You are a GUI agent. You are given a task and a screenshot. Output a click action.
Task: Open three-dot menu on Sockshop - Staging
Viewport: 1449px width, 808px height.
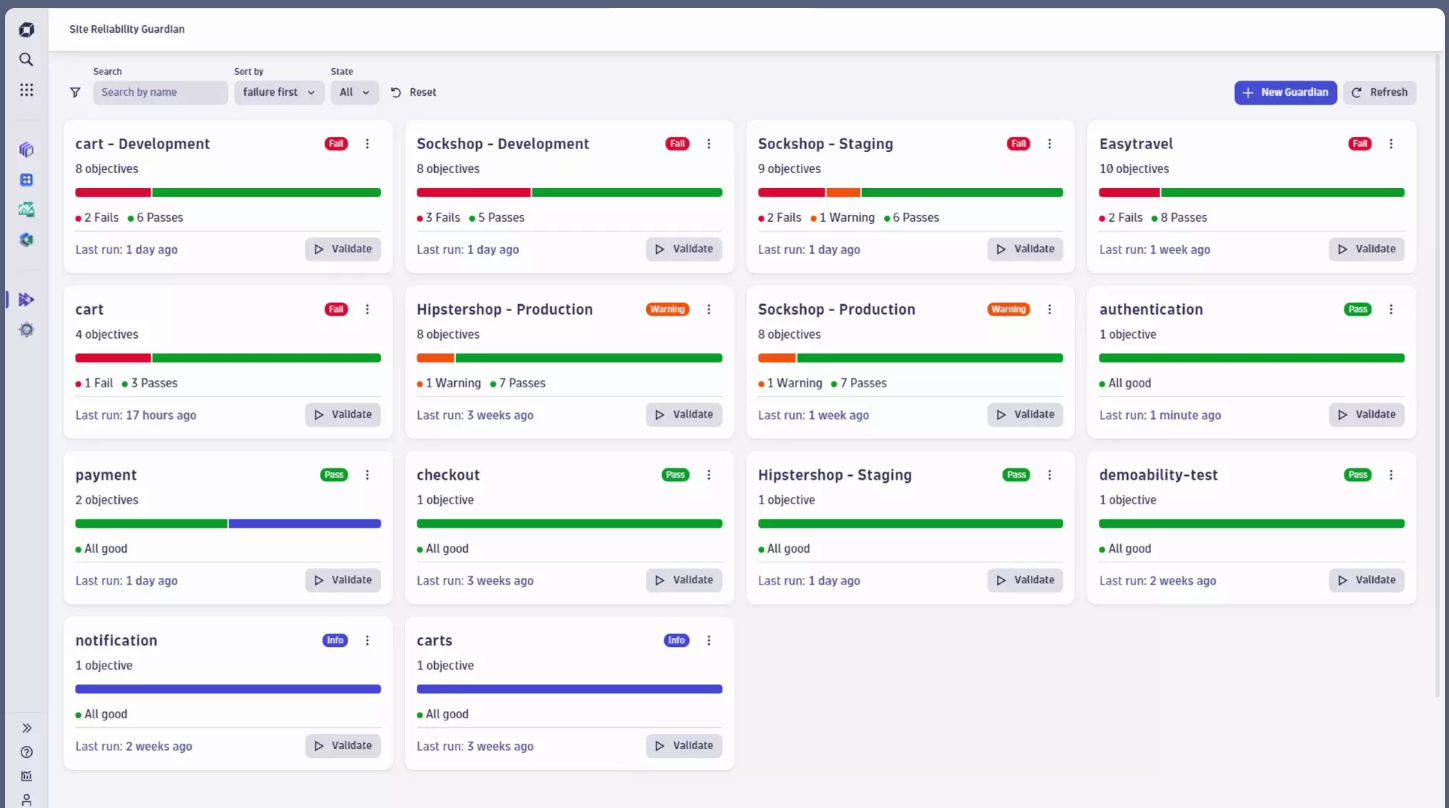[1050, 144]
